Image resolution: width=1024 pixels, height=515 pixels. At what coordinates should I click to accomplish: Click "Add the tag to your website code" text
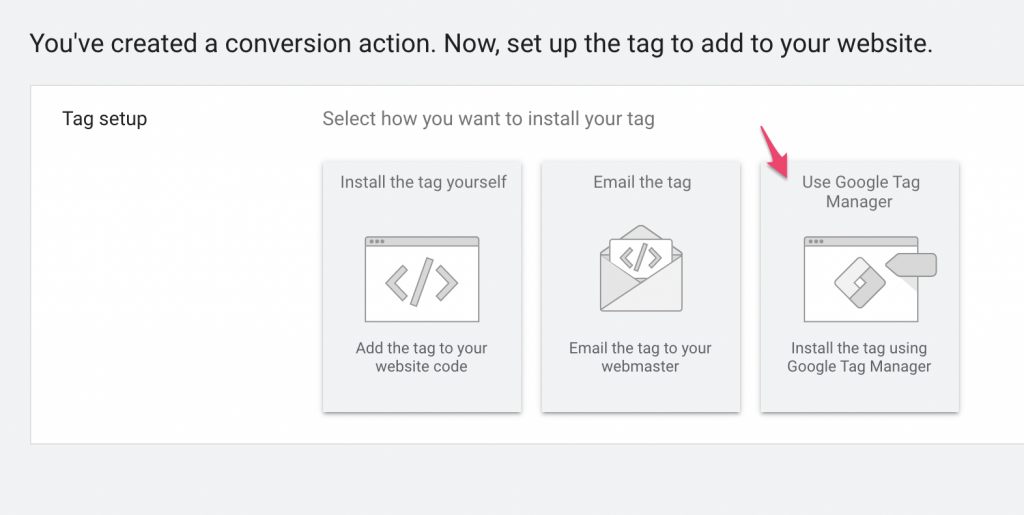click(421, 357)
